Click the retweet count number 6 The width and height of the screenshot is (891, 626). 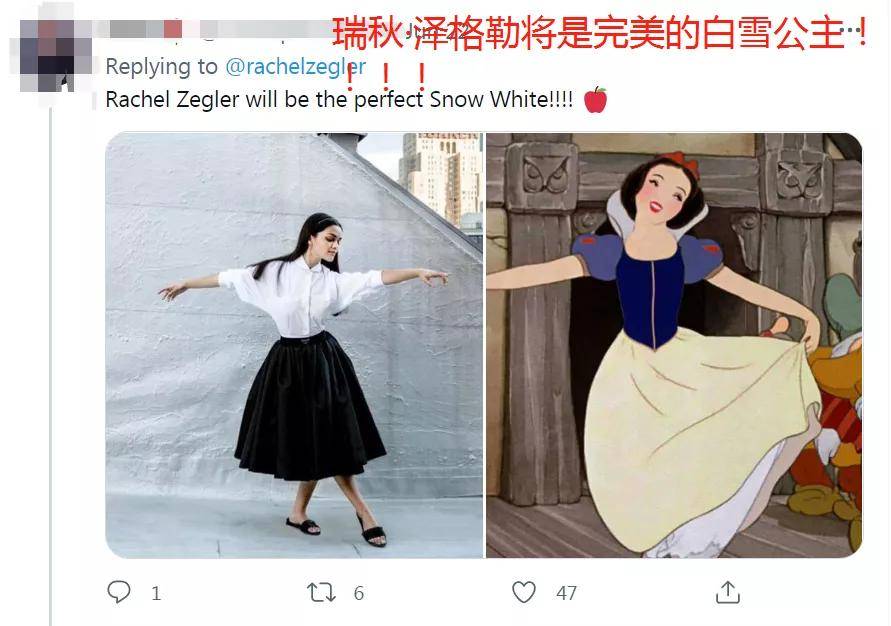click(x=359, y=594)
